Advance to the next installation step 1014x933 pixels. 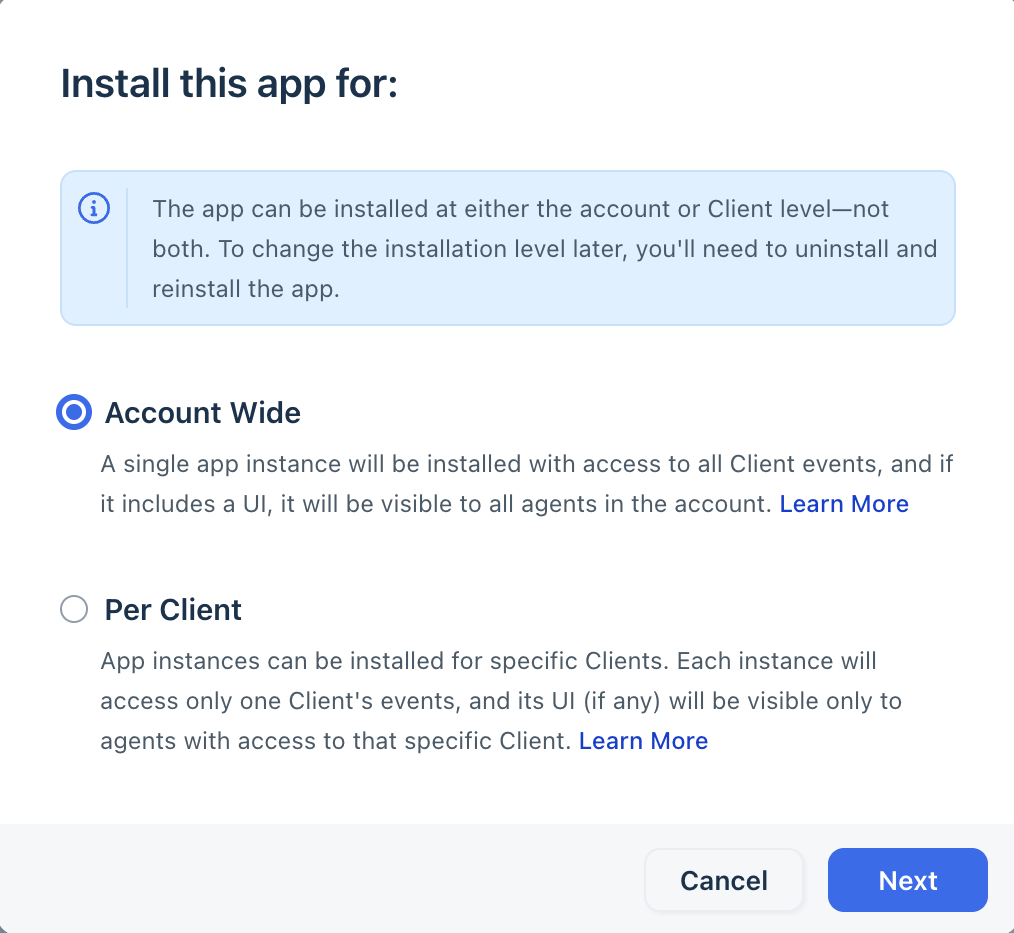tap(907, 880)
